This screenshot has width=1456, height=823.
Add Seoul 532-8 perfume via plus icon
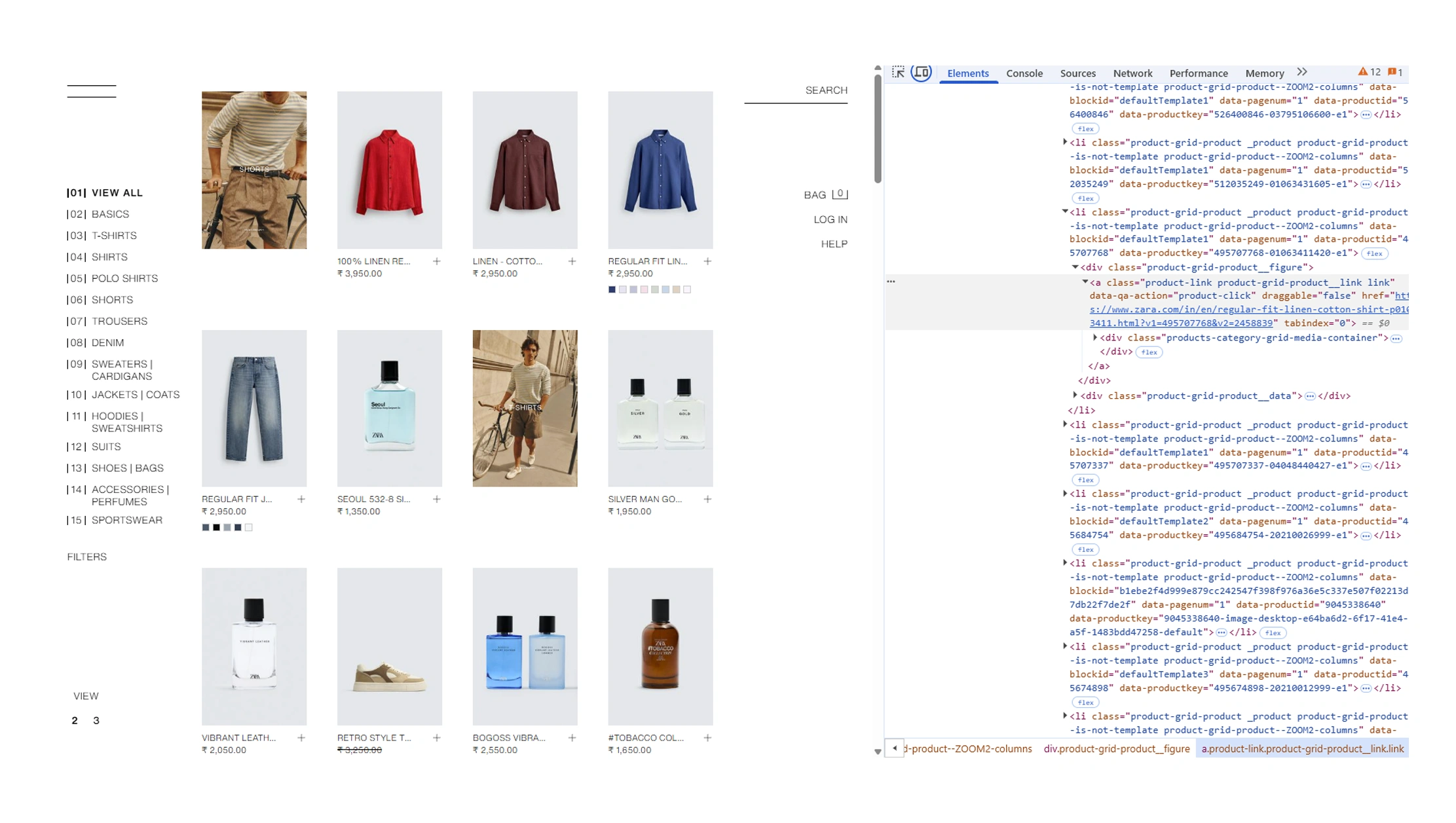point(437,499)
